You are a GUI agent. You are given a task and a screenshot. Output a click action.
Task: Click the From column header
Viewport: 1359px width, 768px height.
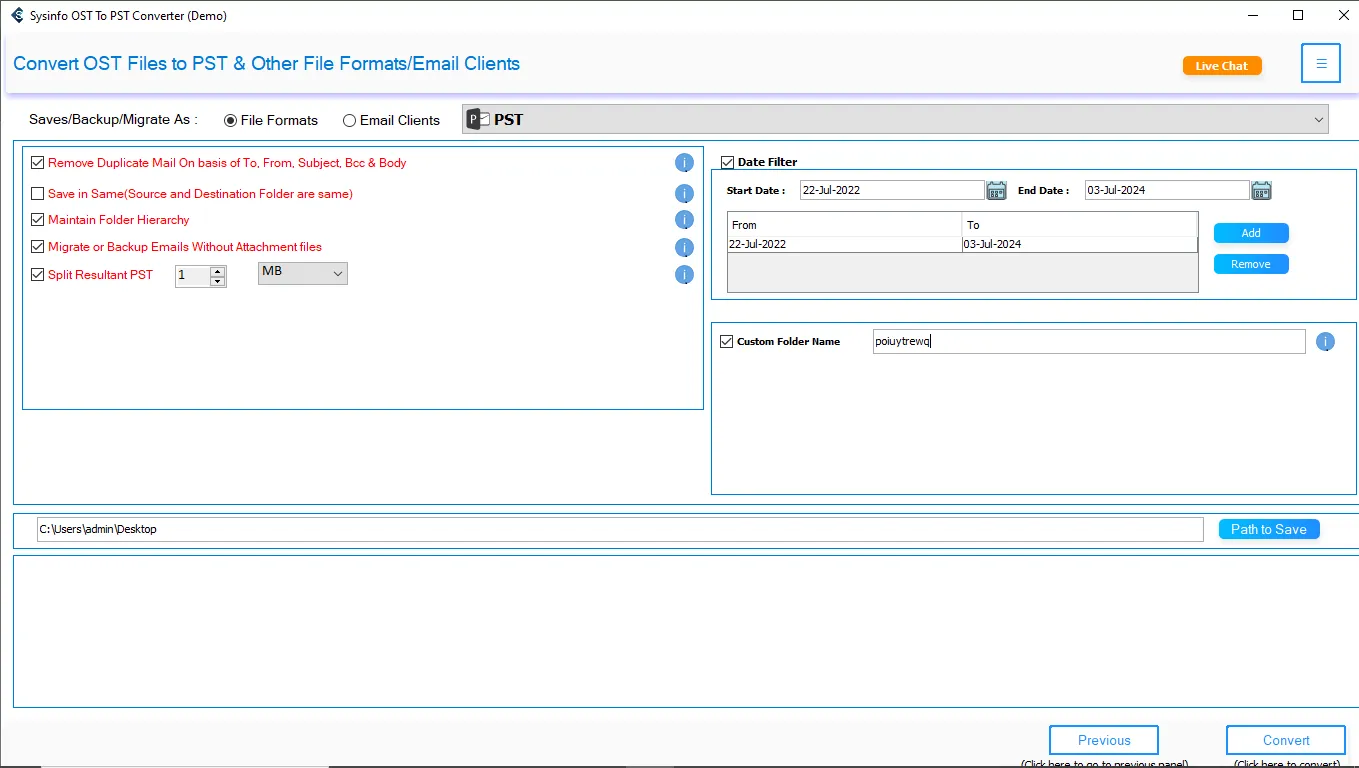845,225
